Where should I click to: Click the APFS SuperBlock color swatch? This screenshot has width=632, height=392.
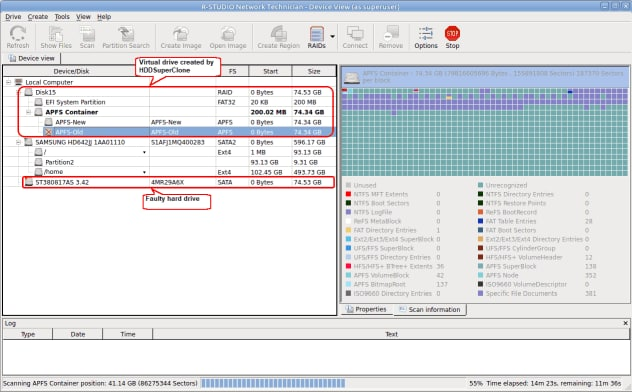coord(480,266)
